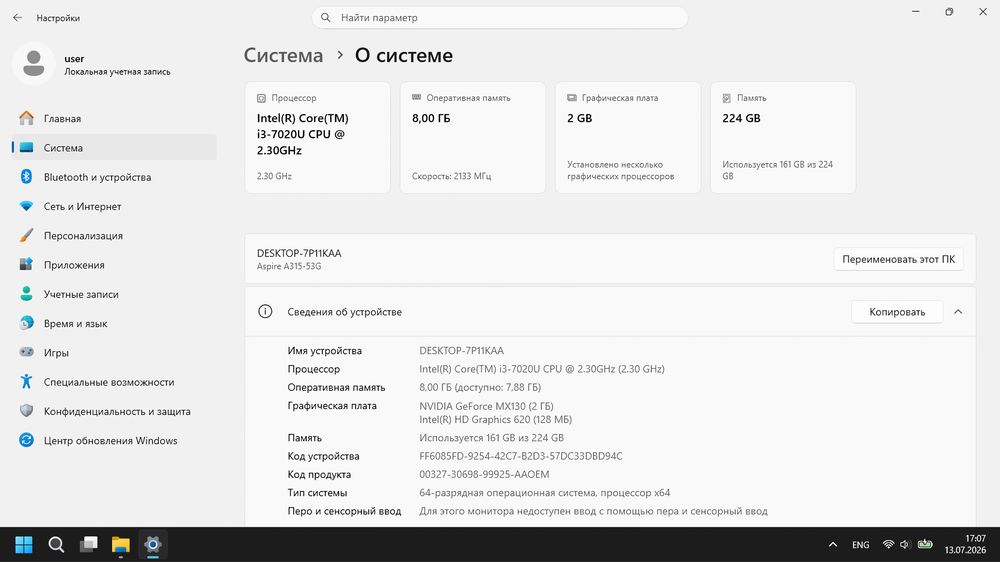Click the back arrow in Settings header
Screen dimensions: 1000x562
pyautogui.click(x=17, y=18)
